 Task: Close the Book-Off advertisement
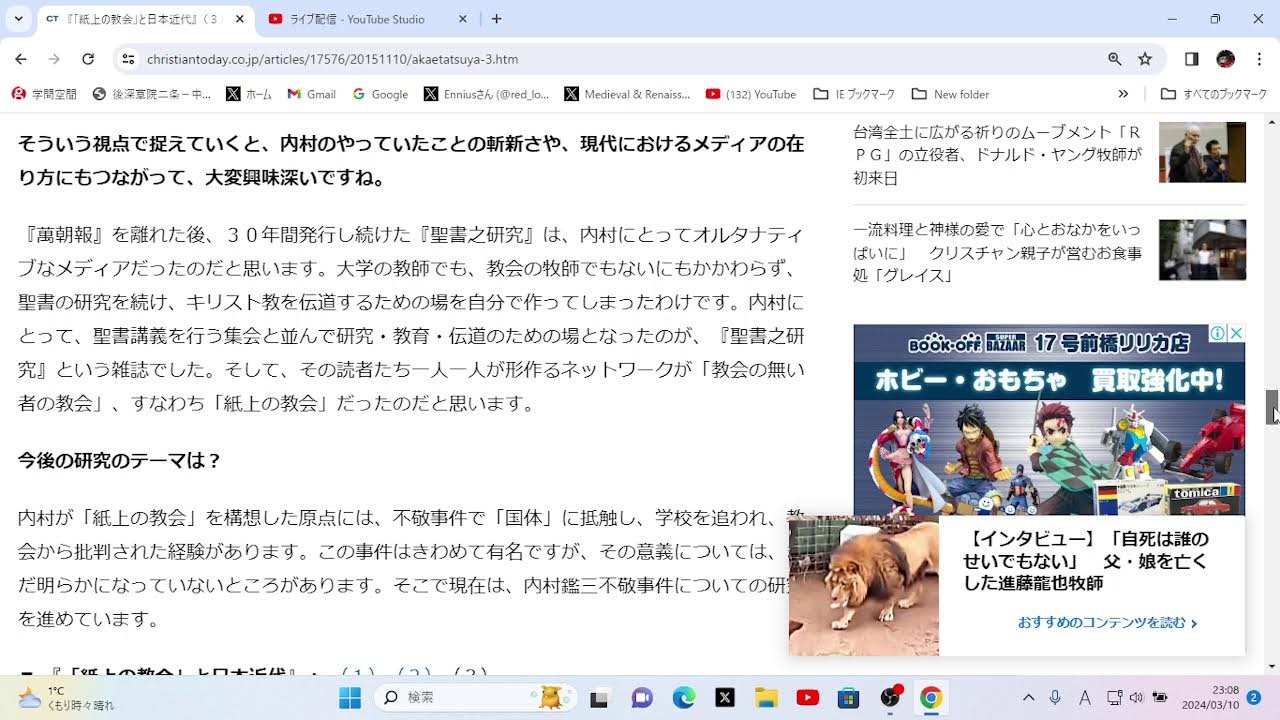[1236, 333]
